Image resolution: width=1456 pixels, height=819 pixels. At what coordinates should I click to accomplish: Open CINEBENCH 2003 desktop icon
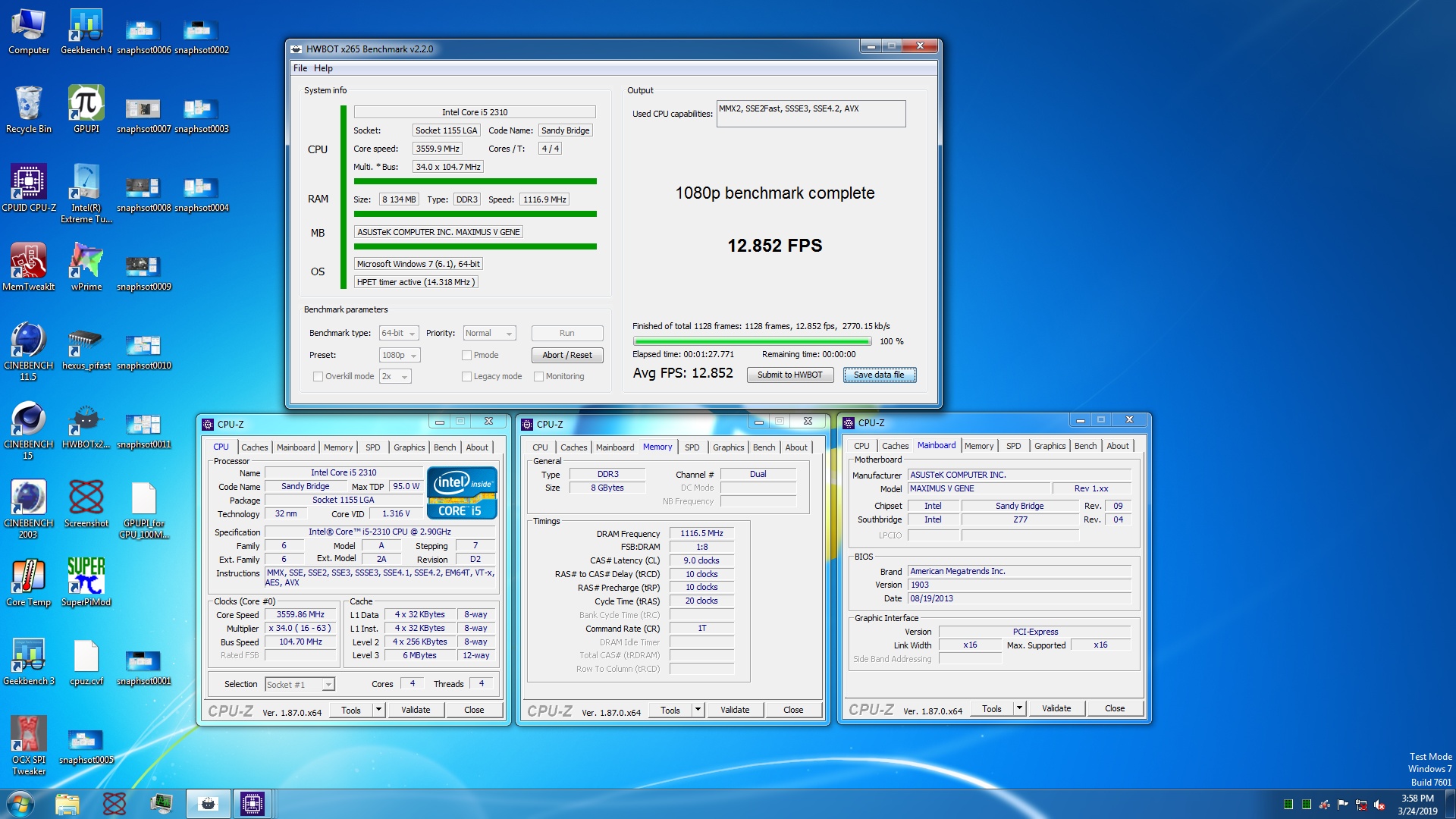29,510
